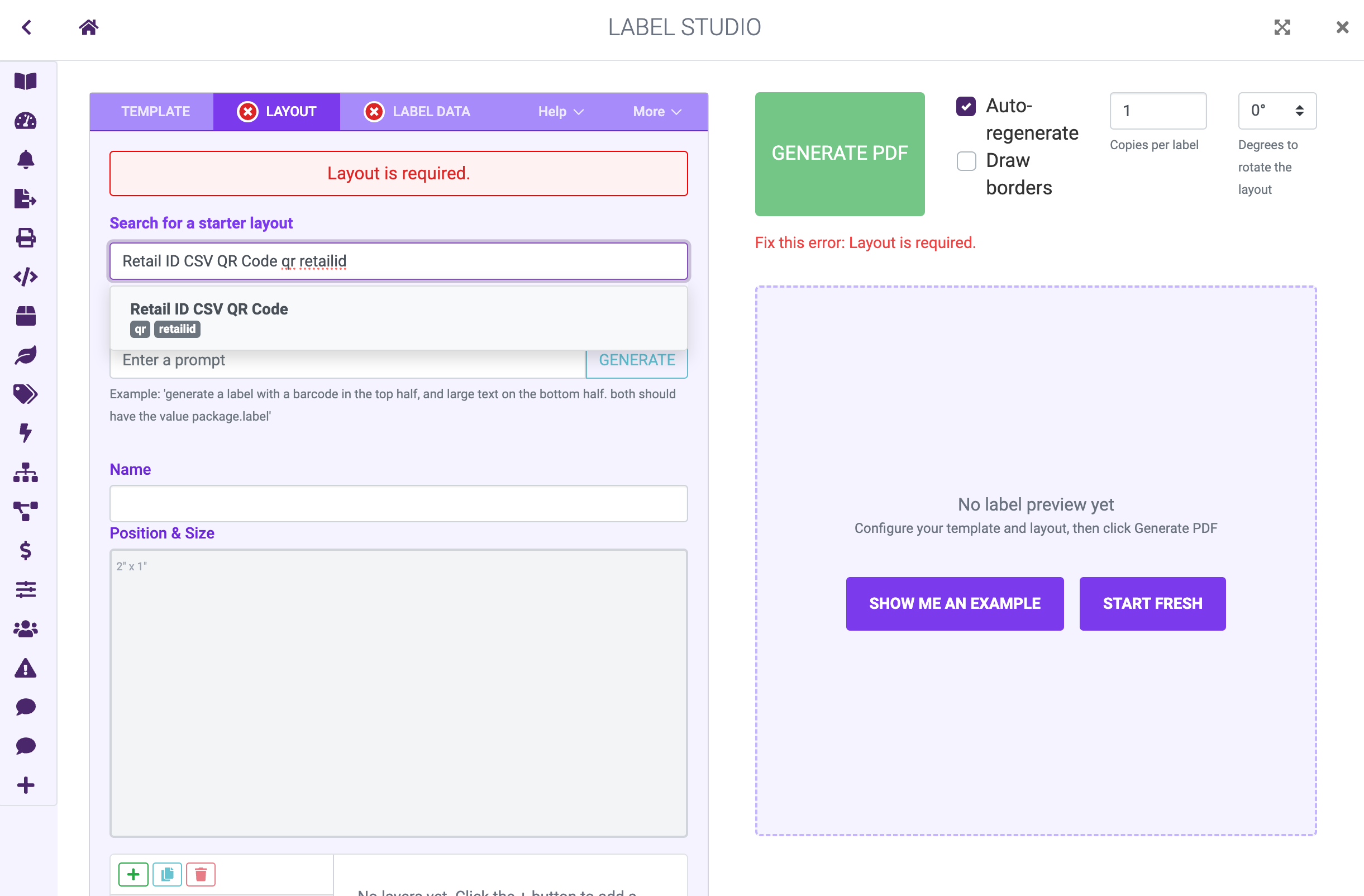Switch to the TEMPLATE tab
The image size is (1364, 896).
pyautogui.click(x=155, y=111)
